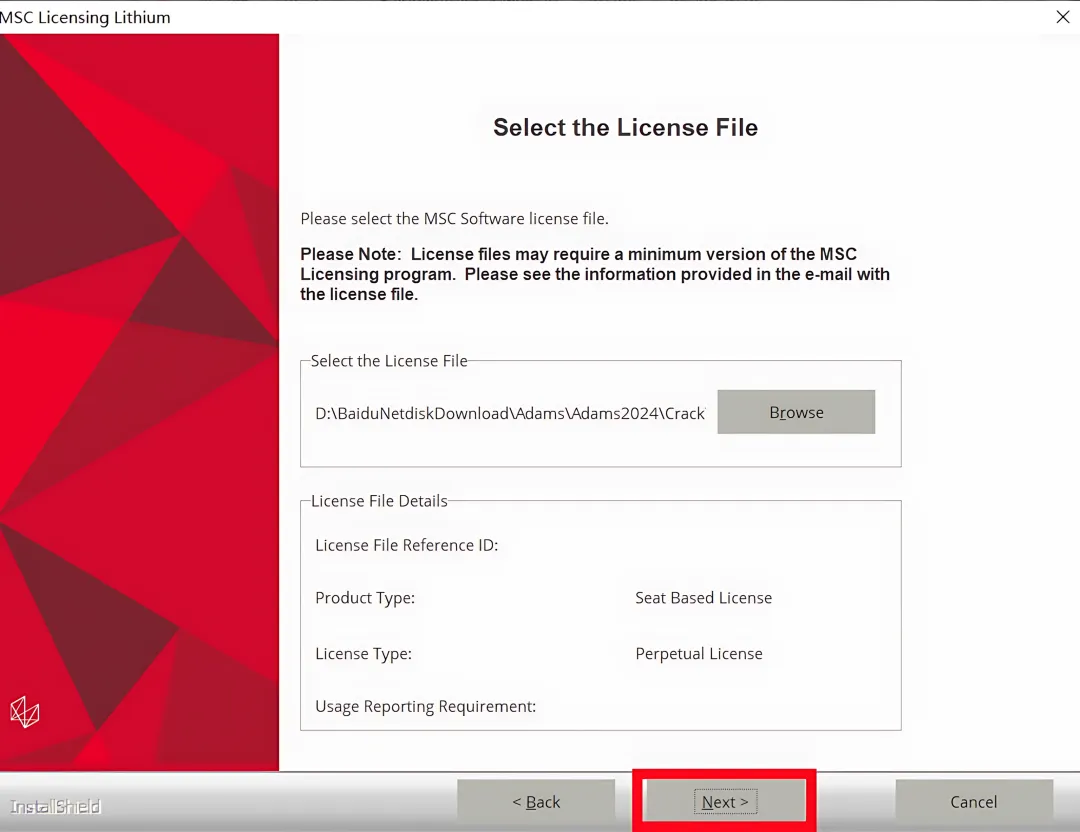Select the 'Perpetual License' value text
This screenshot has width=1080, height=832.
click(x=698, y=654)
